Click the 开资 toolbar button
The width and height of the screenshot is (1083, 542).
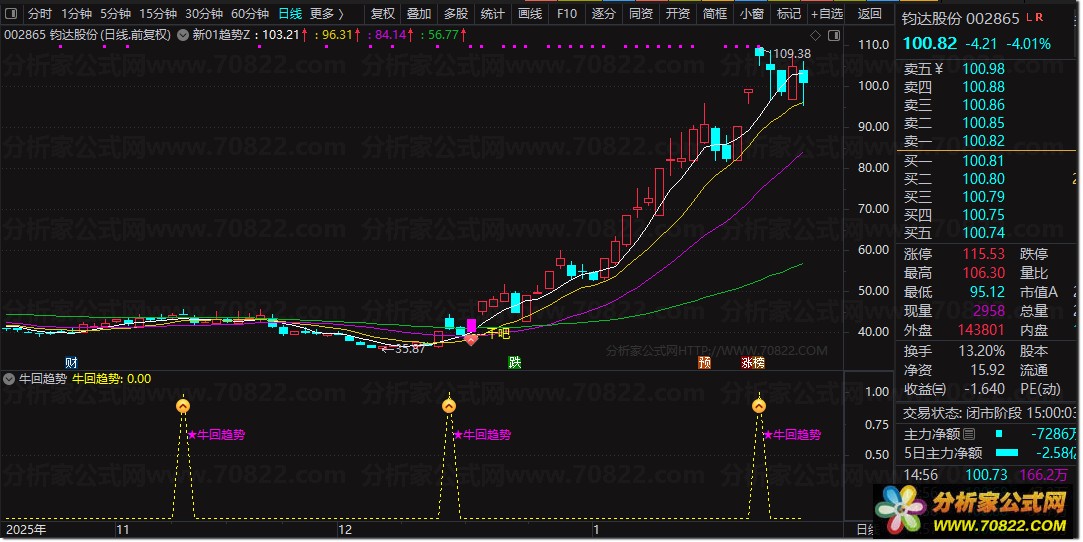678,13
